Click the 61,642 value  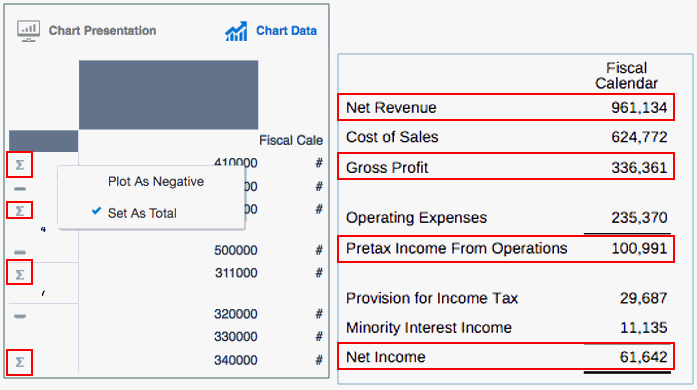point(643,357)
